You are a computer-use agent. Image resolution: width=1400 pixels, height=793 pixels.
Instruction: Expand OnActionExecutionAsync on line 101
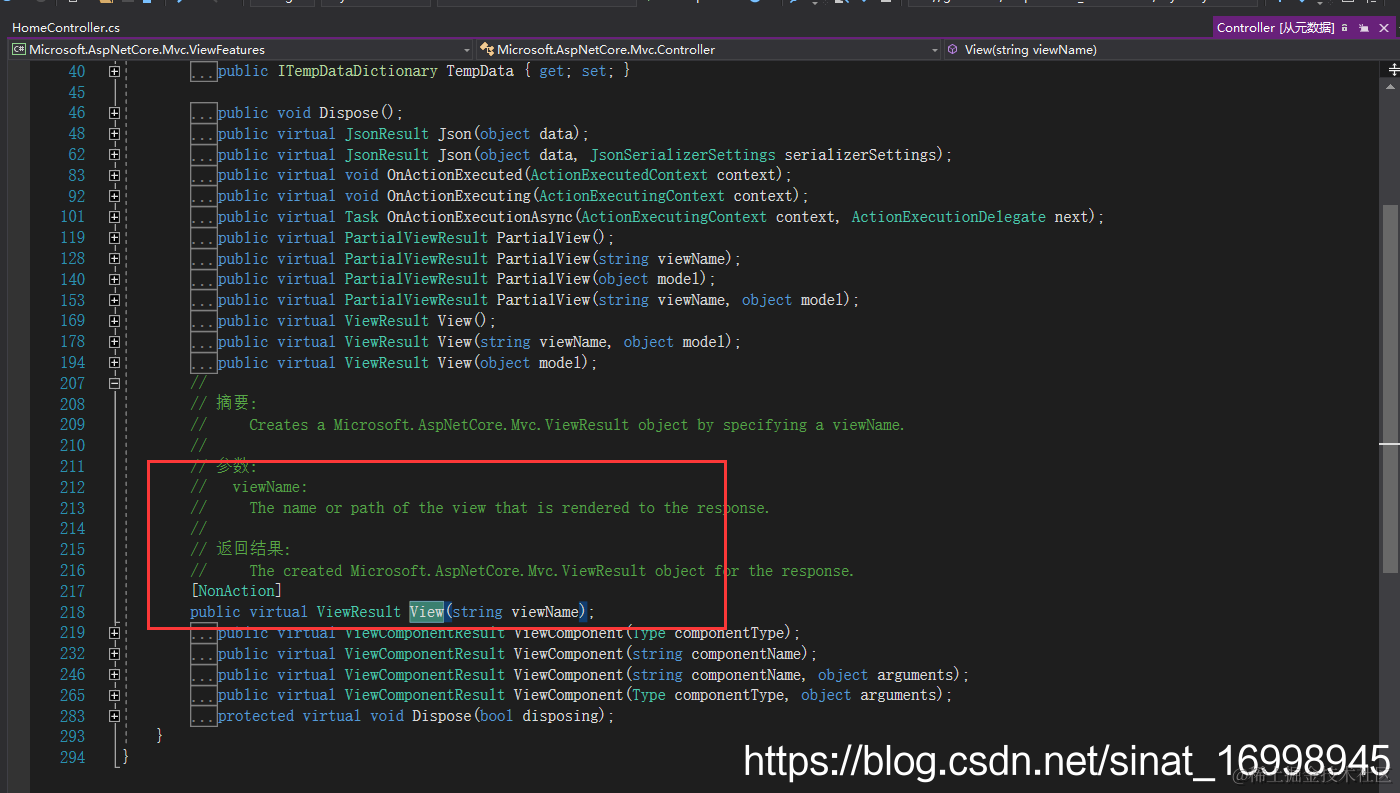pyautogui.click(x=114, y=217)
